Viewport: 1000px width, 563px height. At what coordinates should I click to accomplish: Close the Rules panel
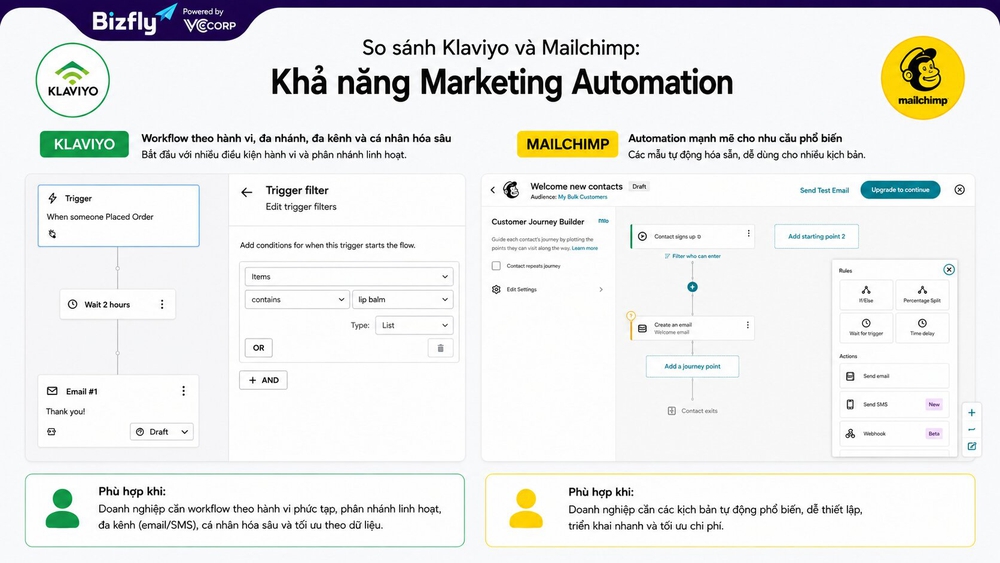click(x=949, y=270)
